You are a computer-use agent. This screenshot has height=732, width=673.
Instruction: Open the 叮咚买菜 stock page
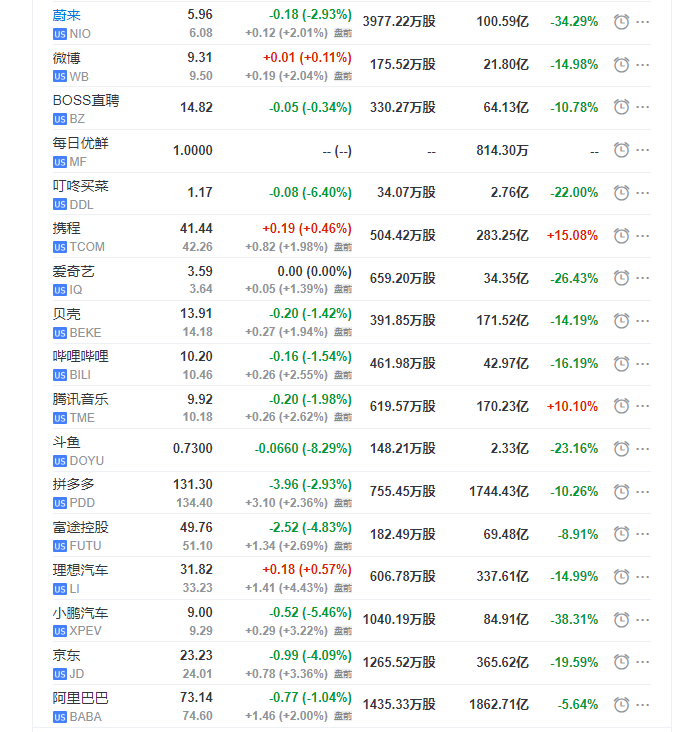pyautogui.click(x=80, y=186)
